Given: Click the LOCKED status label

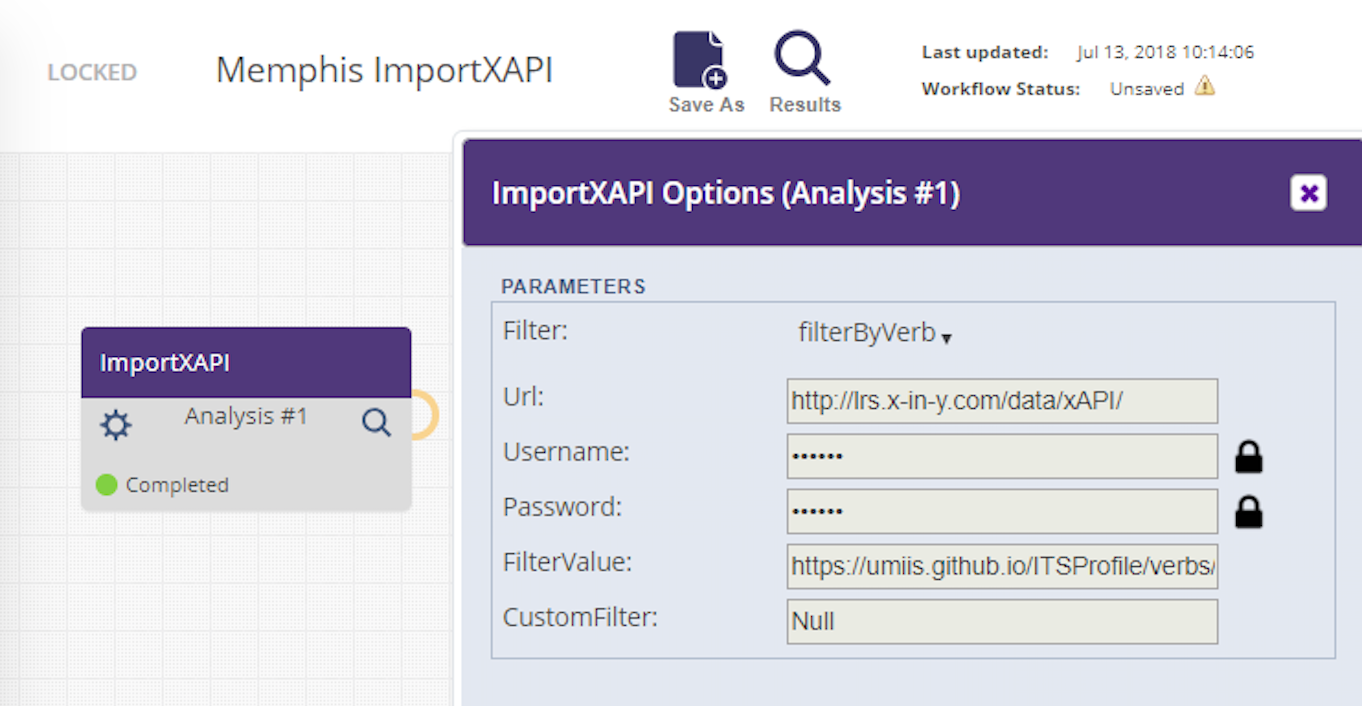Looking at the screenshot, I should click(92, 73).
